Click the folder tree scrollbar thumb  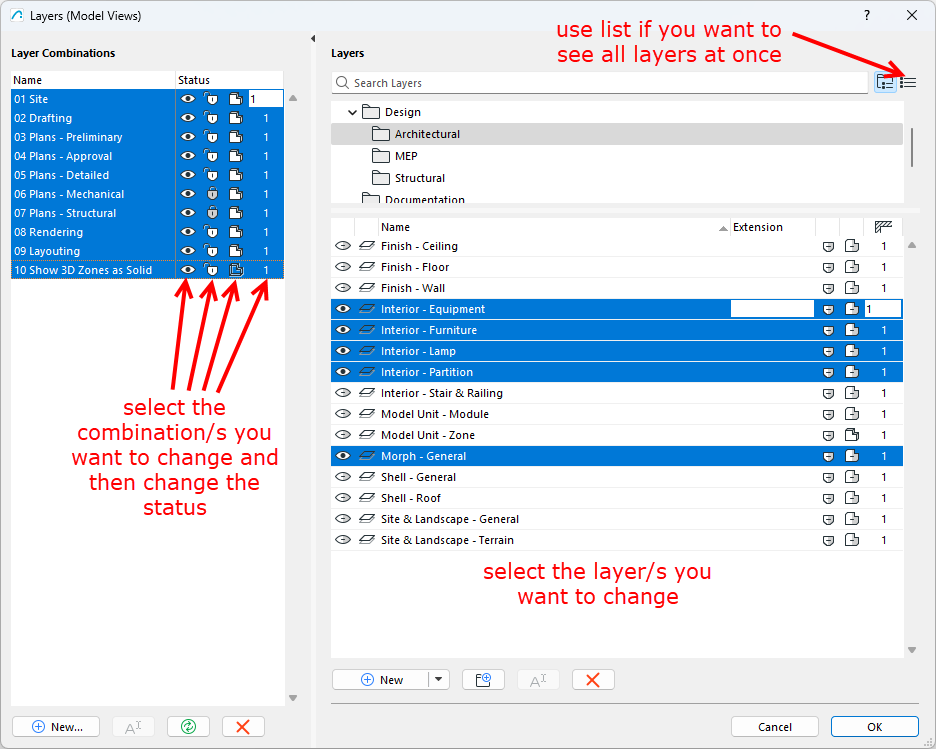tap(912, 147)
